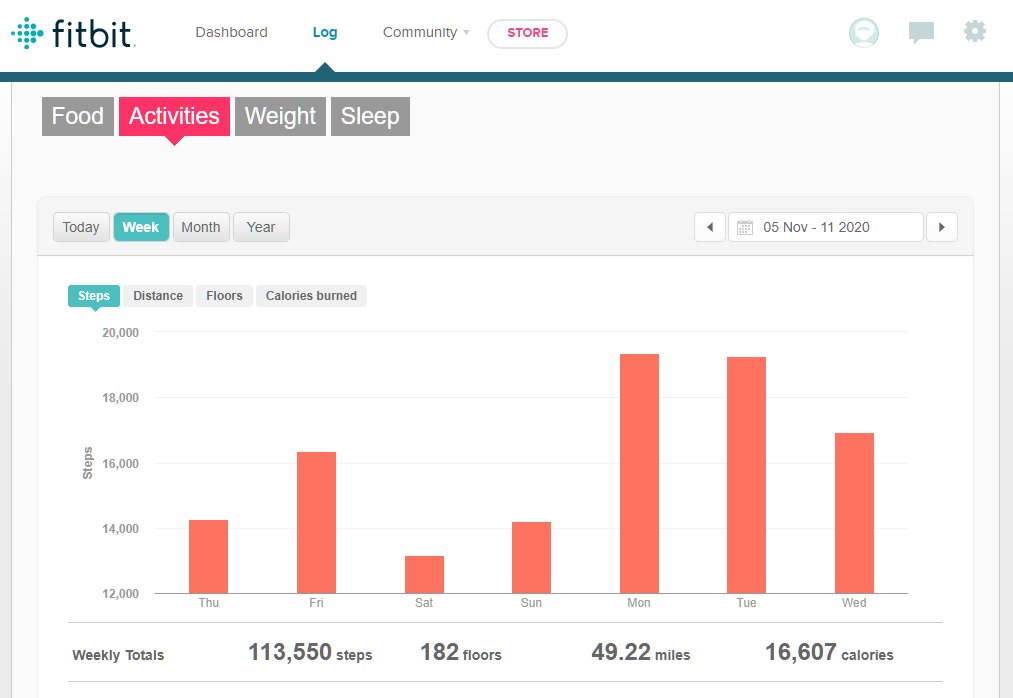Switch to the Sleep tab
Screen dimensions: 1013x698
370,116
